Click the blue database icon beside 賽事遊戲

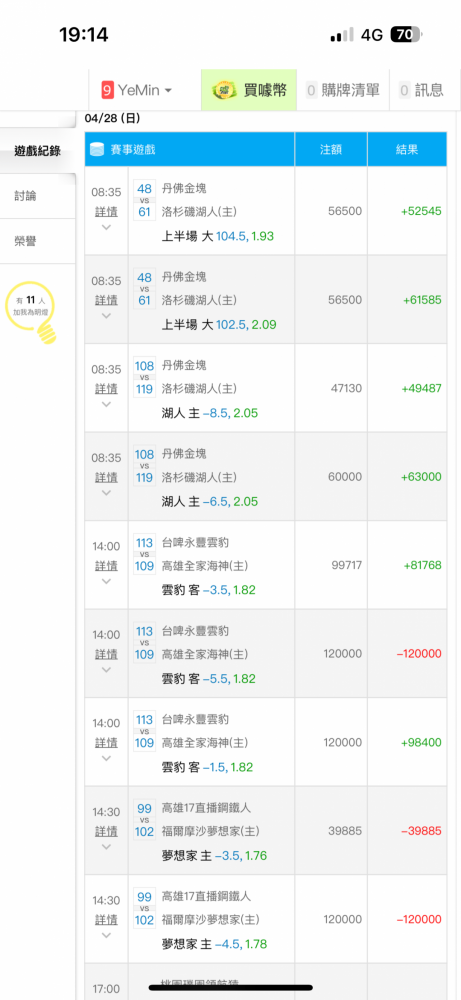pyautogui.click(x=98, y=149)
